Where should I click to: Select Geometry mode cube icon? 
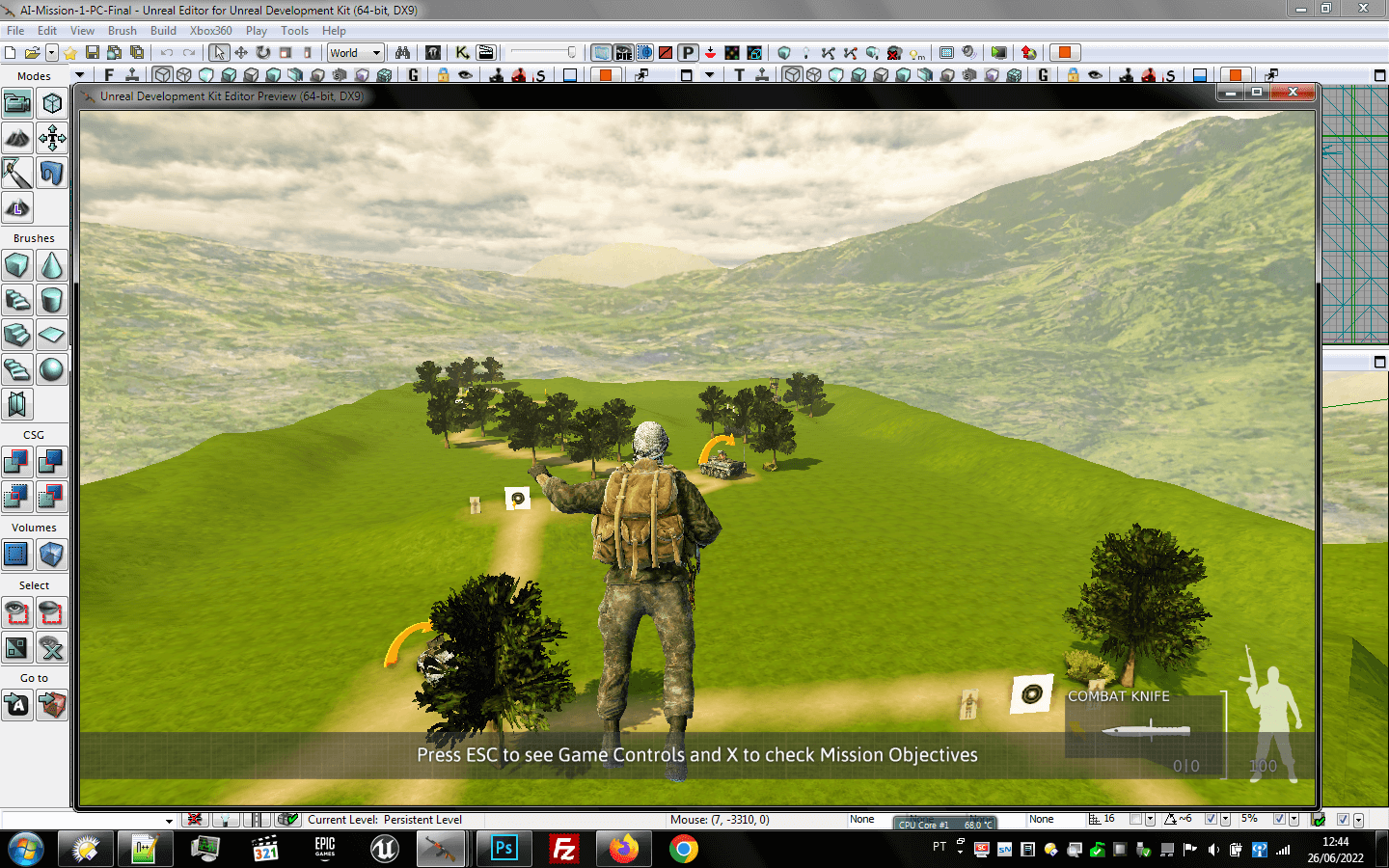click(x=52, y=103)
